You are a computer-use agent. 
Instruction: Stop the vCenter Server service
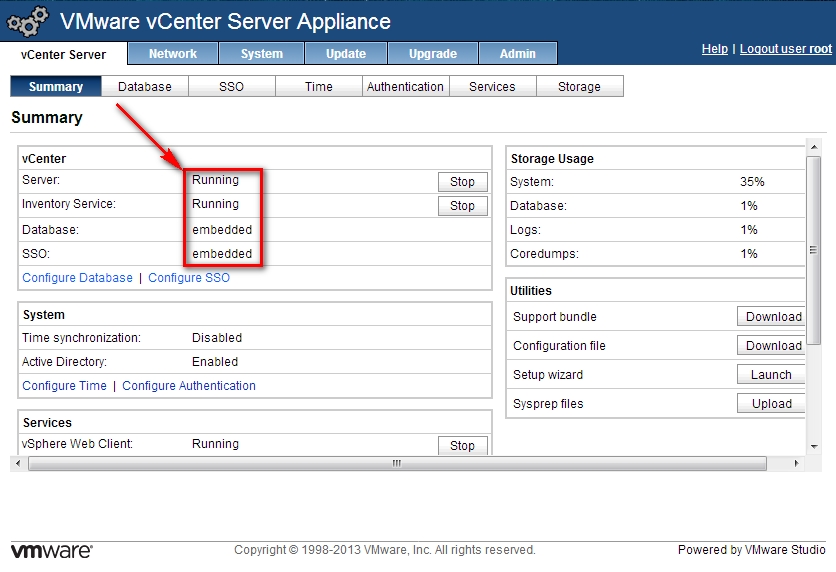point(462,182)
